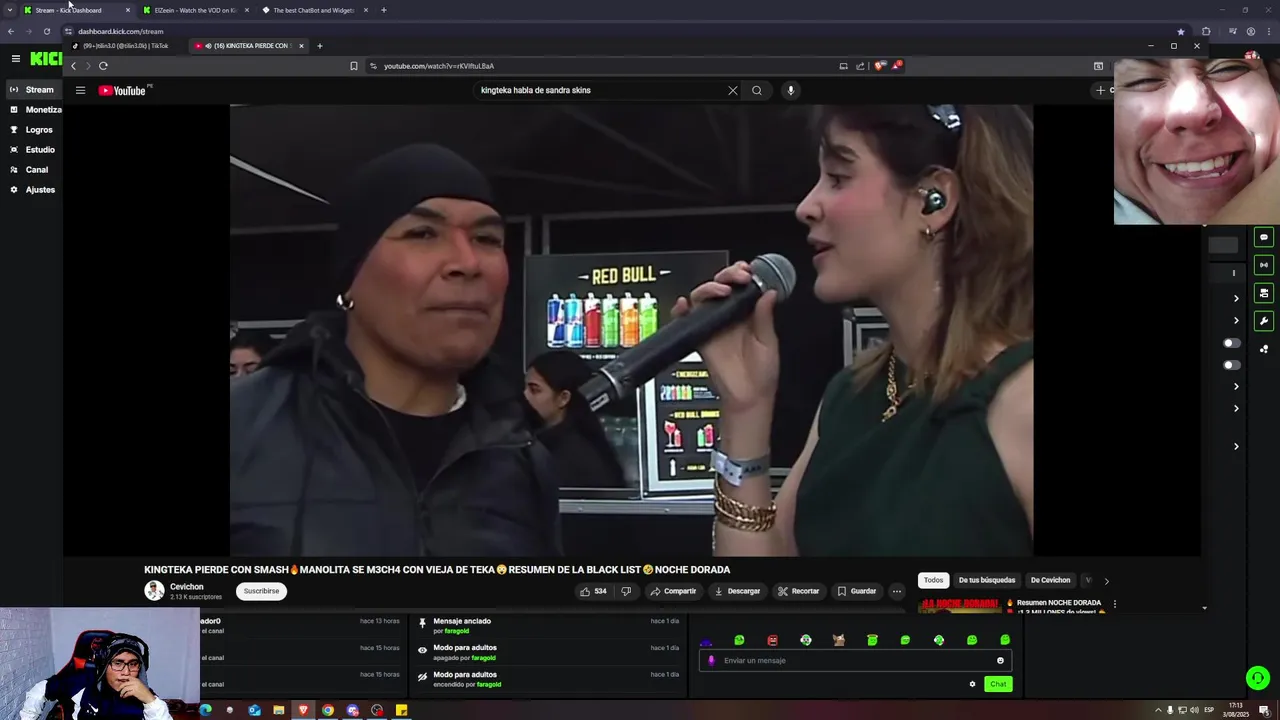Open the chat emoji picker smiley
This screenshot has width=1280, height=720.
[x=1000, y=660]
